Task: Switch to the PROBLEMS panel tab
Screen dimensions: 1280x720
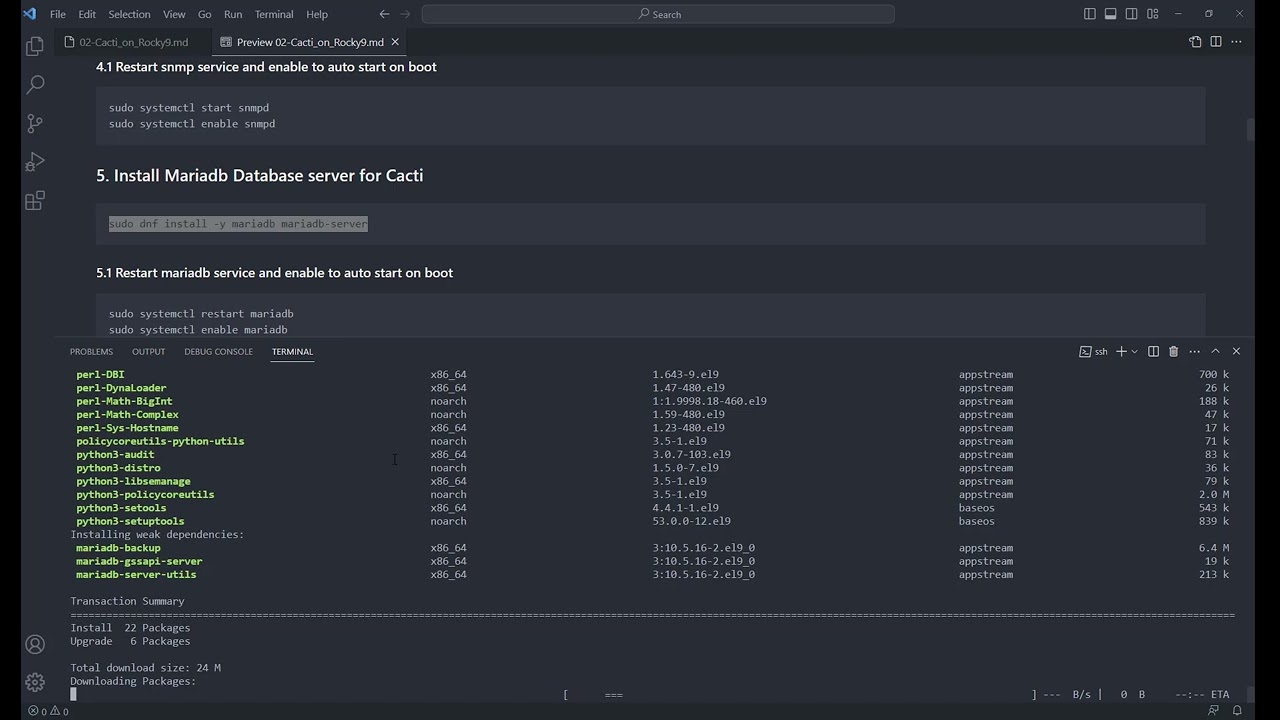Action: [x=91, y=352]
